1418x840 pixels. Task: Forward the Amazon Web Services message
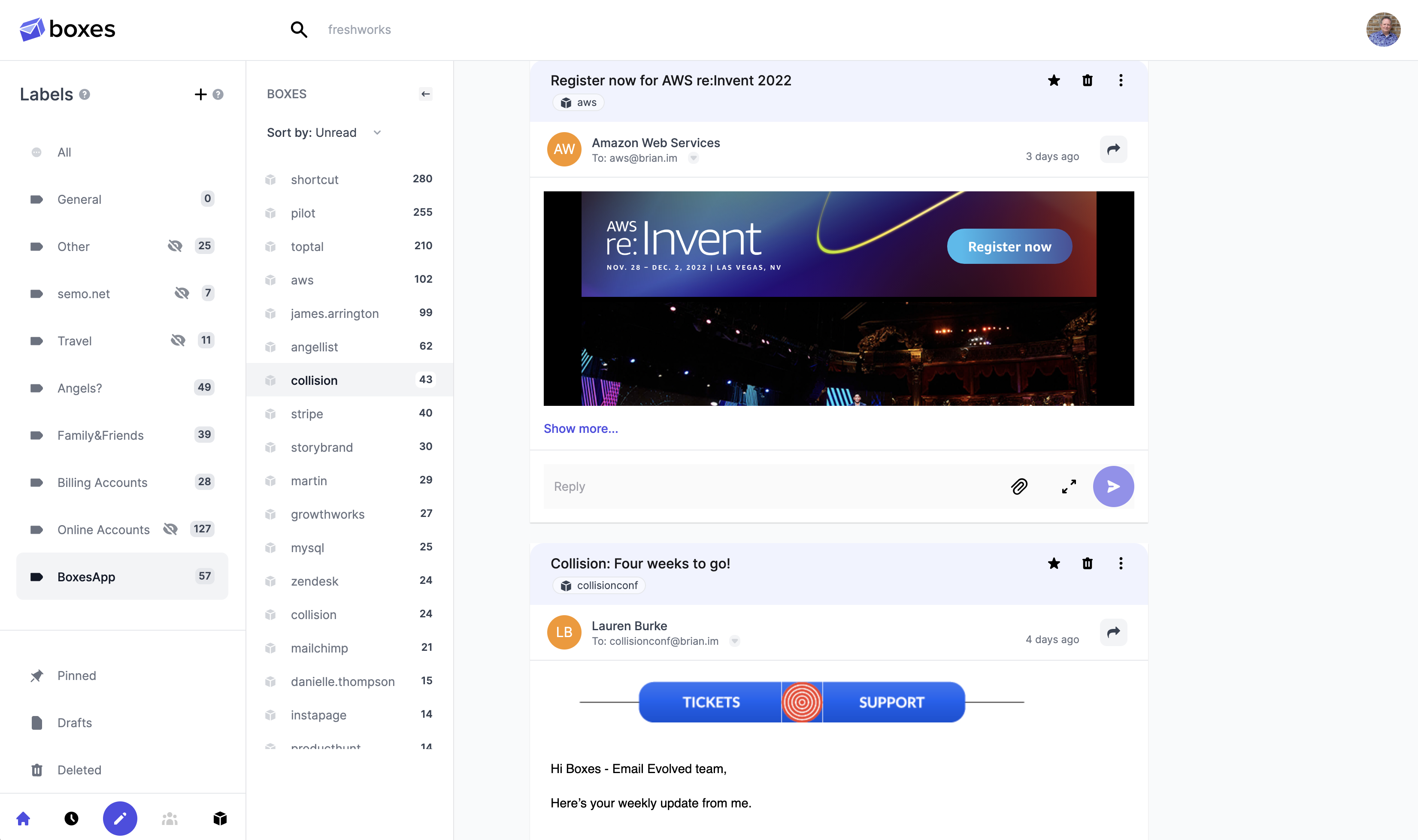(x=1113, y=149)
